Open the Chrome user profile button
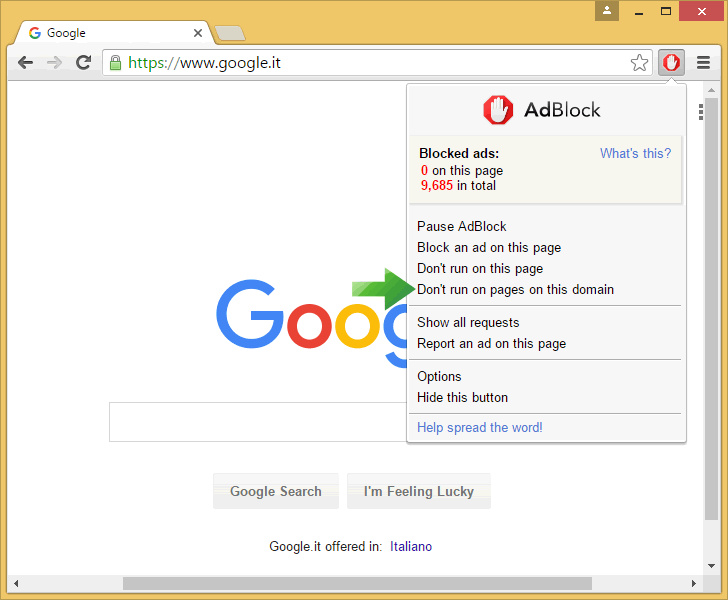728x600 pixels. point(607,11)
